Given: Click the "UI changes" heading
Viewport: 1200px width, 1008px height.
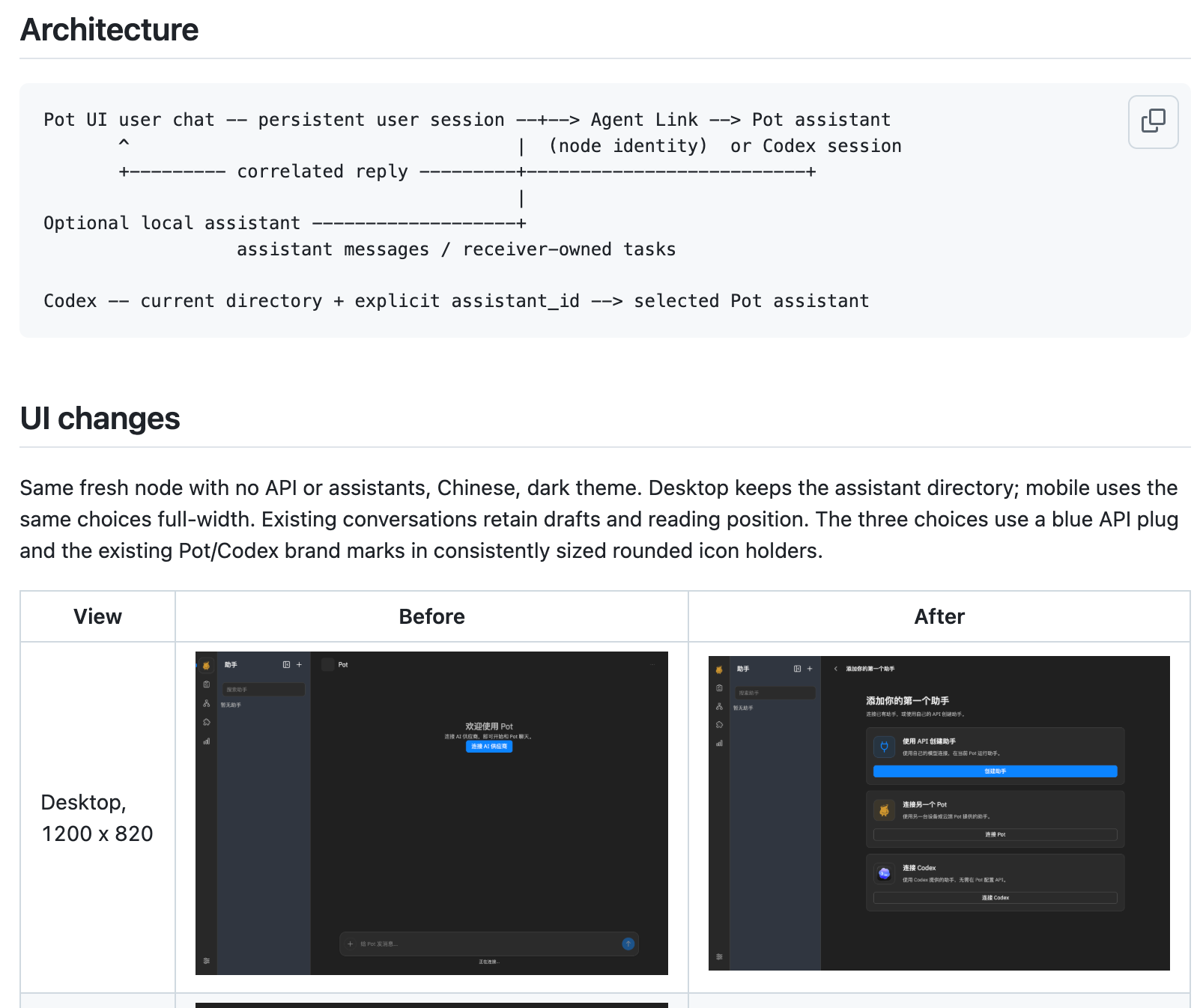Looking at the screenshot, I should tap(100, 419).
